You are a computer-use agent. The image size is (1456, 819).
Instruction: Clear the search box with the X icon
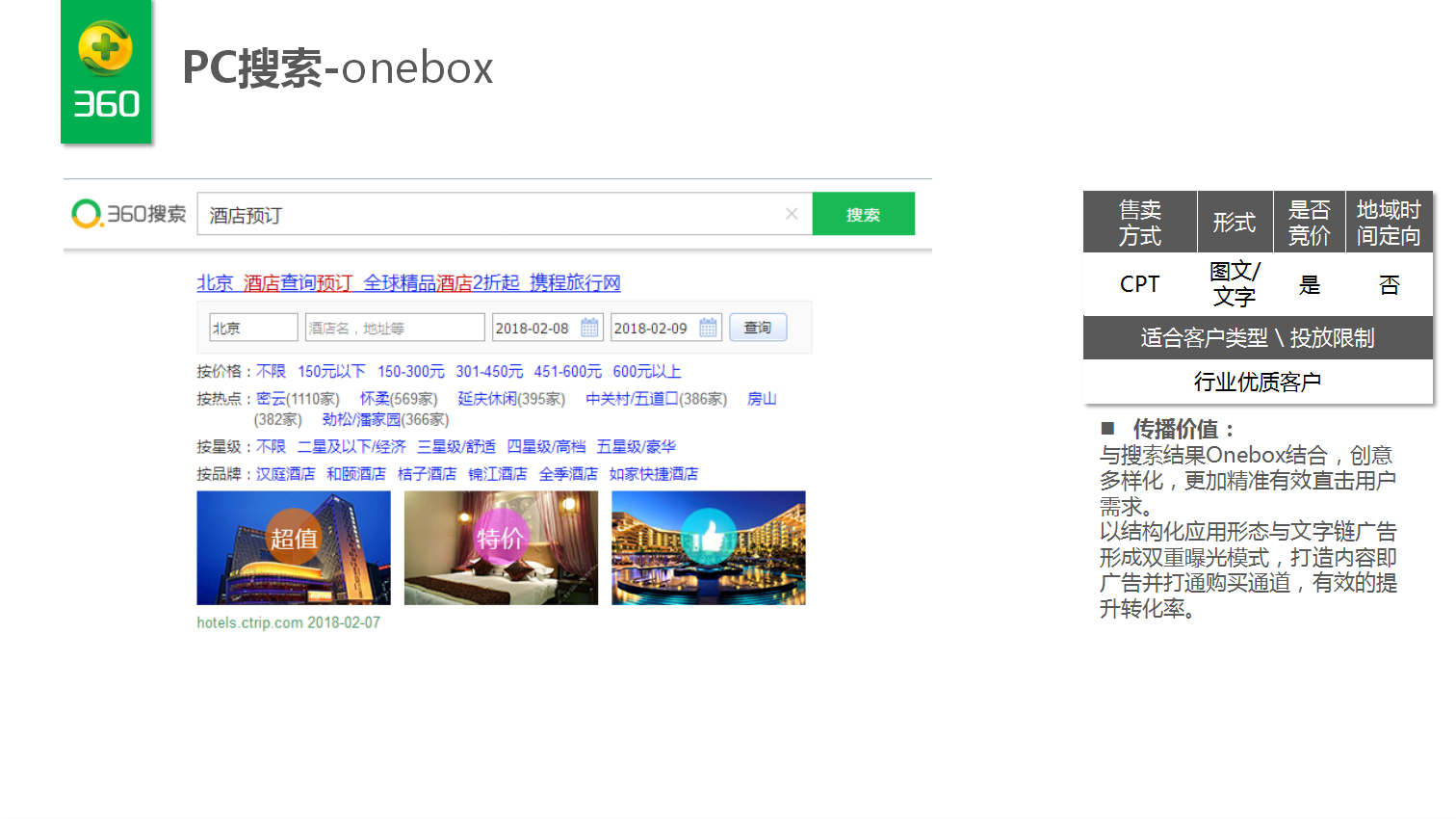pyautogui.click(x=792, y=214)
